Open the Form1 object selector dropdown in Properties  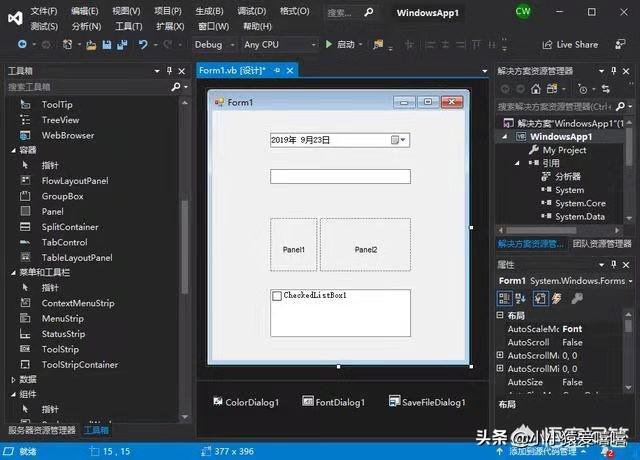click(x=631, y=281)
